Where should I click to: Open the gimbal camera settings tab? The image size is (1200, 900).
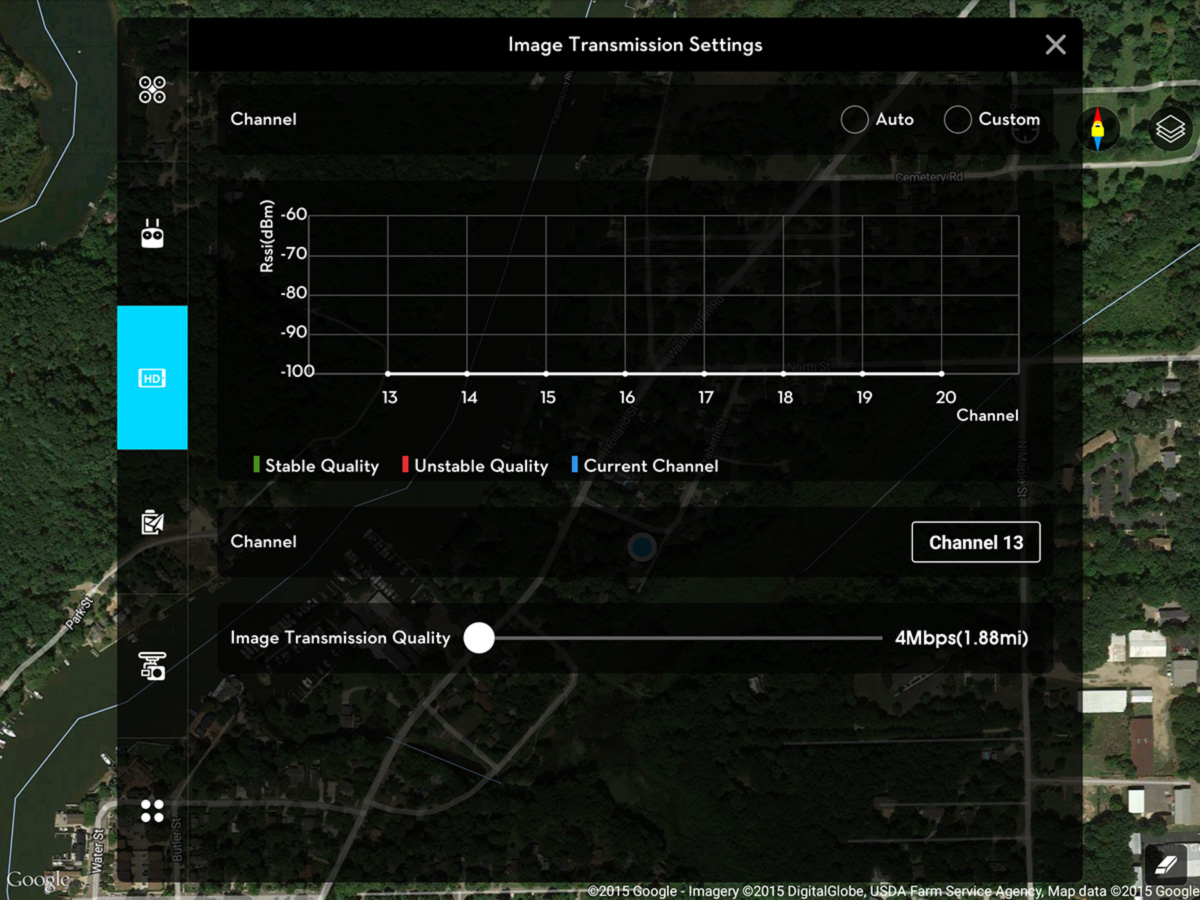(x=152, y=666)
